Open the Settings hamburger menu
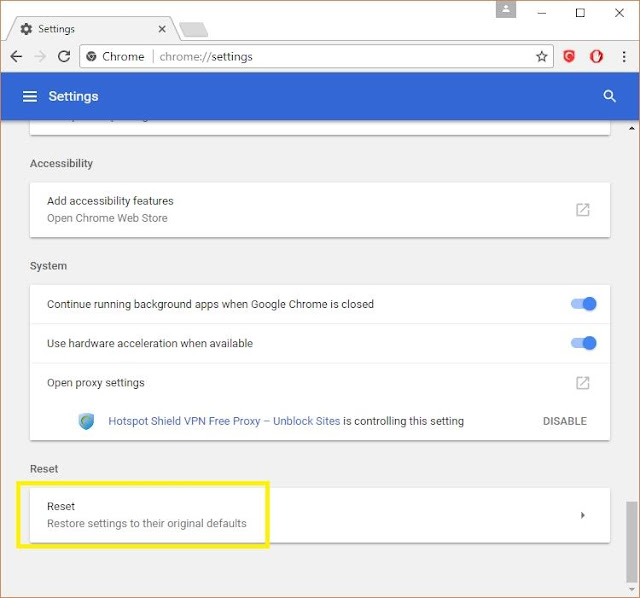The width and height of the screenshot is (640, 598). click(x=30, y=96)
